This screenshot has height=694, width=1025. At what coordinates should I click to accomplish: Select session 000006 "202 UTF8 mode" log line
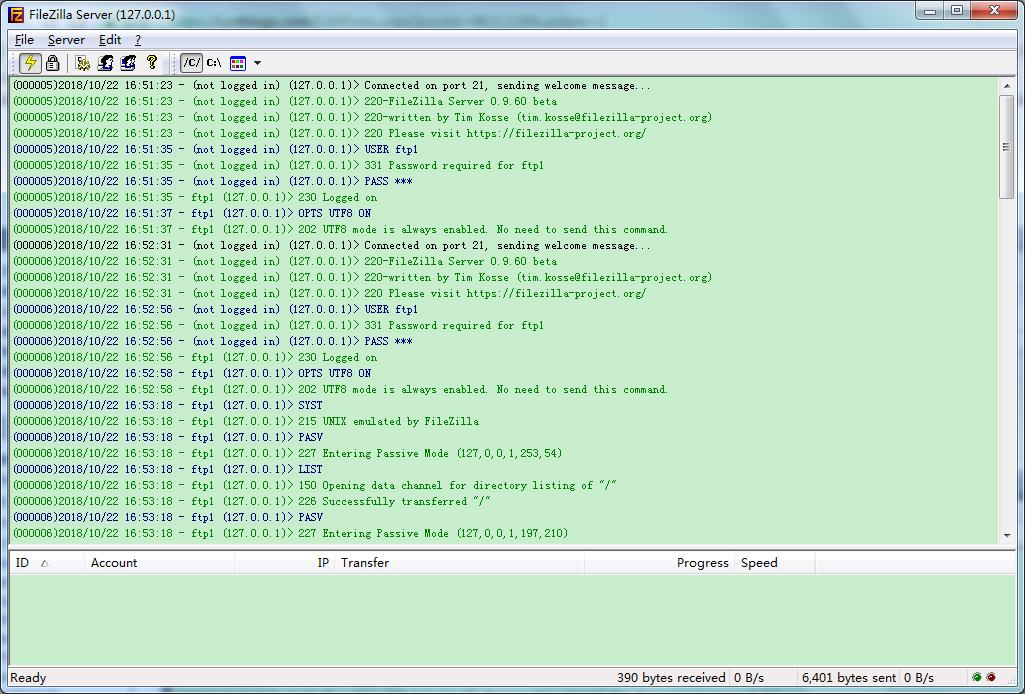pyautogui.click(x=341, y=389)
